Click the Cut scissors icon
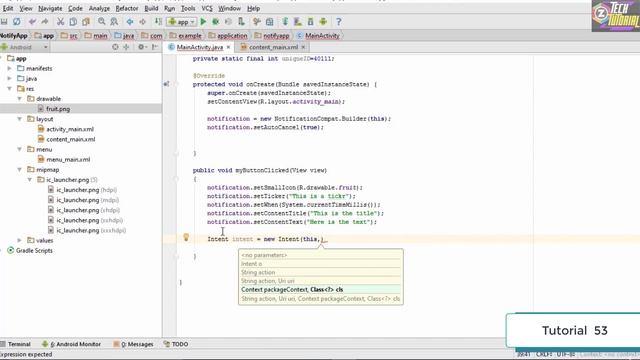This screenshot has height=360, width=640. 60,22
